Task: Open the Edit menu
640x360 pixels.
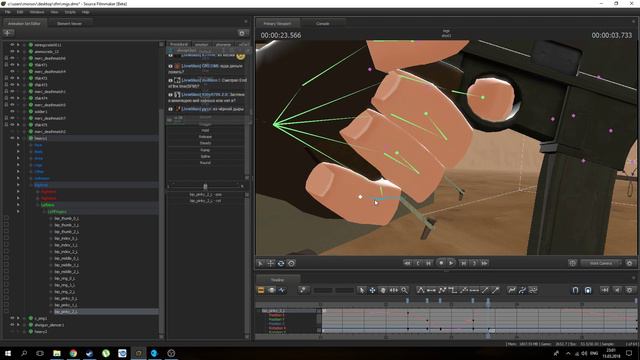Action: (20, 12)
